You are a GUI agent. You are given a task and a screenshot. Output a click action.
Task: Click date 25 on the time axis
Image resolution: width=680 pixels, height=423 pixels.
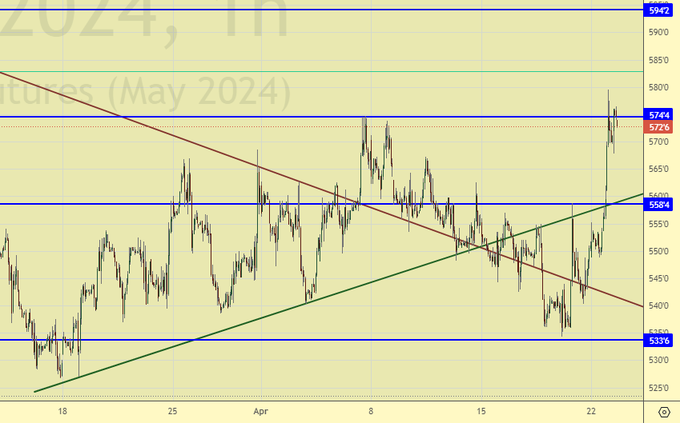pos(172,411)
